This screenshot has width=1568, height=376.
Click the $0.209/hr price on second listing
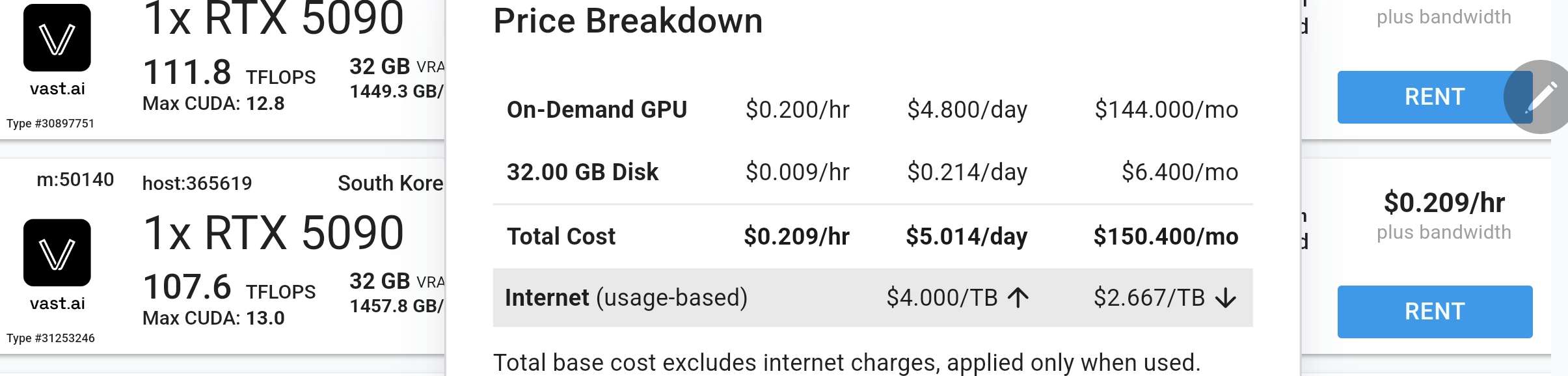(x=1444, y=203)
